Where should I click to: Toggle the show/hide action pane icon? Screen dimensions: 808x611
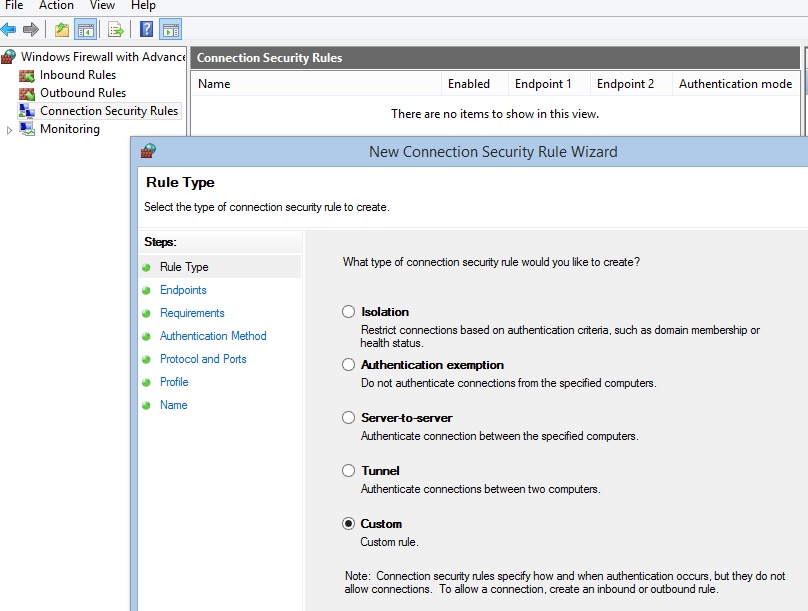click(171, 29)
